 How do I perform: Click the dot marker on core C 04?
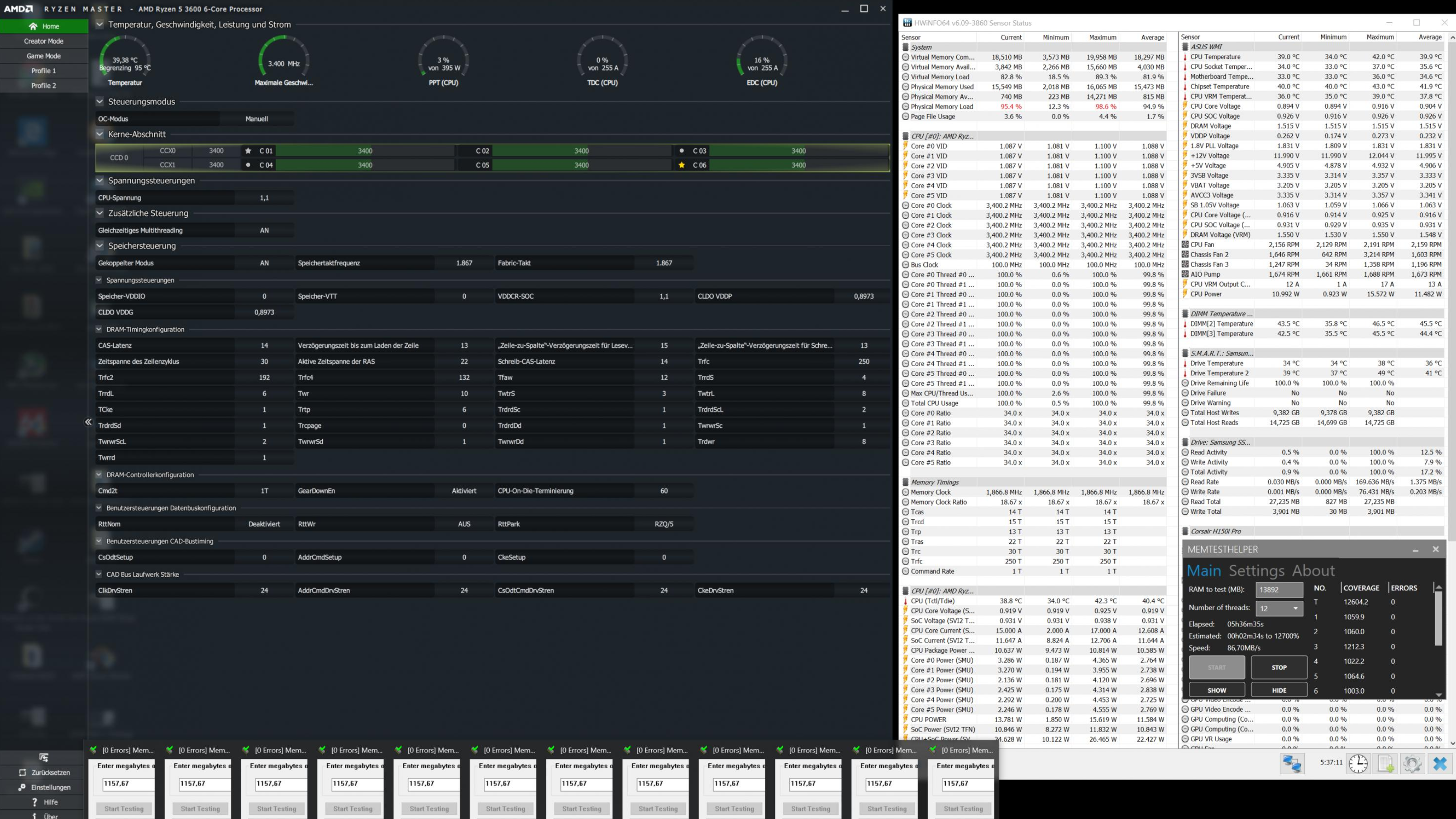[248, 165]
